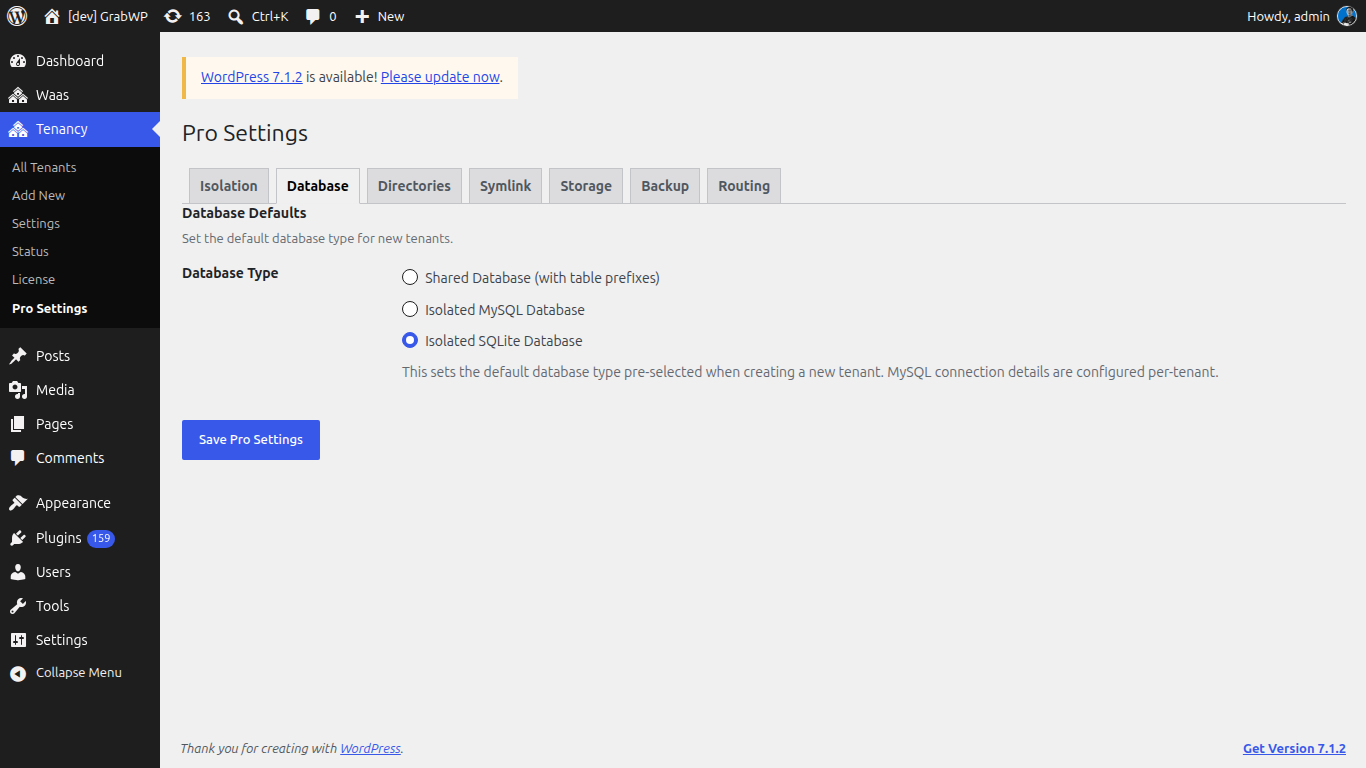Click the admin avatar icon
The image size is (1366, 768).
tap(1347, 16)
